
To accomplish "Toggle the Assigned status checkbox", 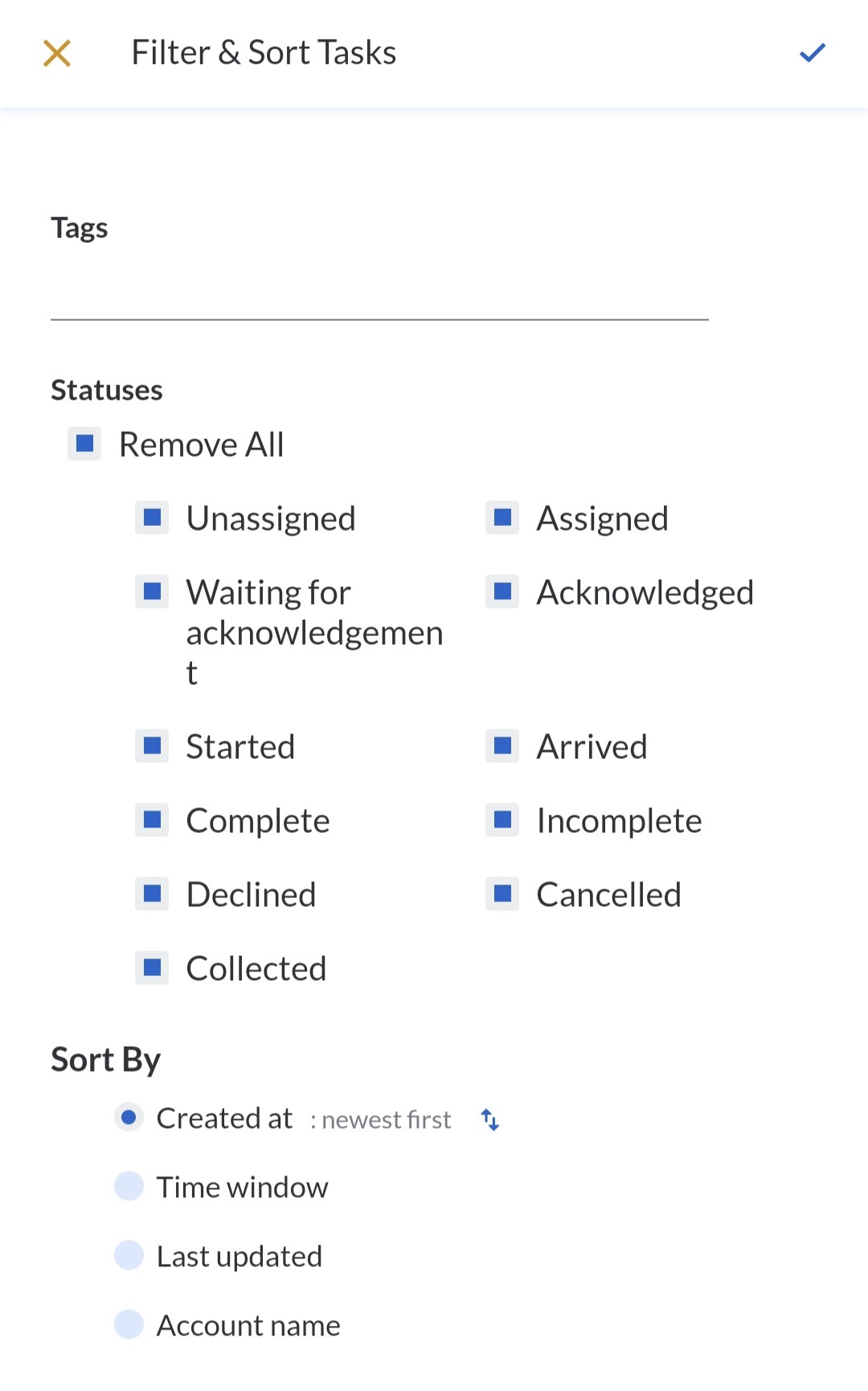I will tap(503, 518).
